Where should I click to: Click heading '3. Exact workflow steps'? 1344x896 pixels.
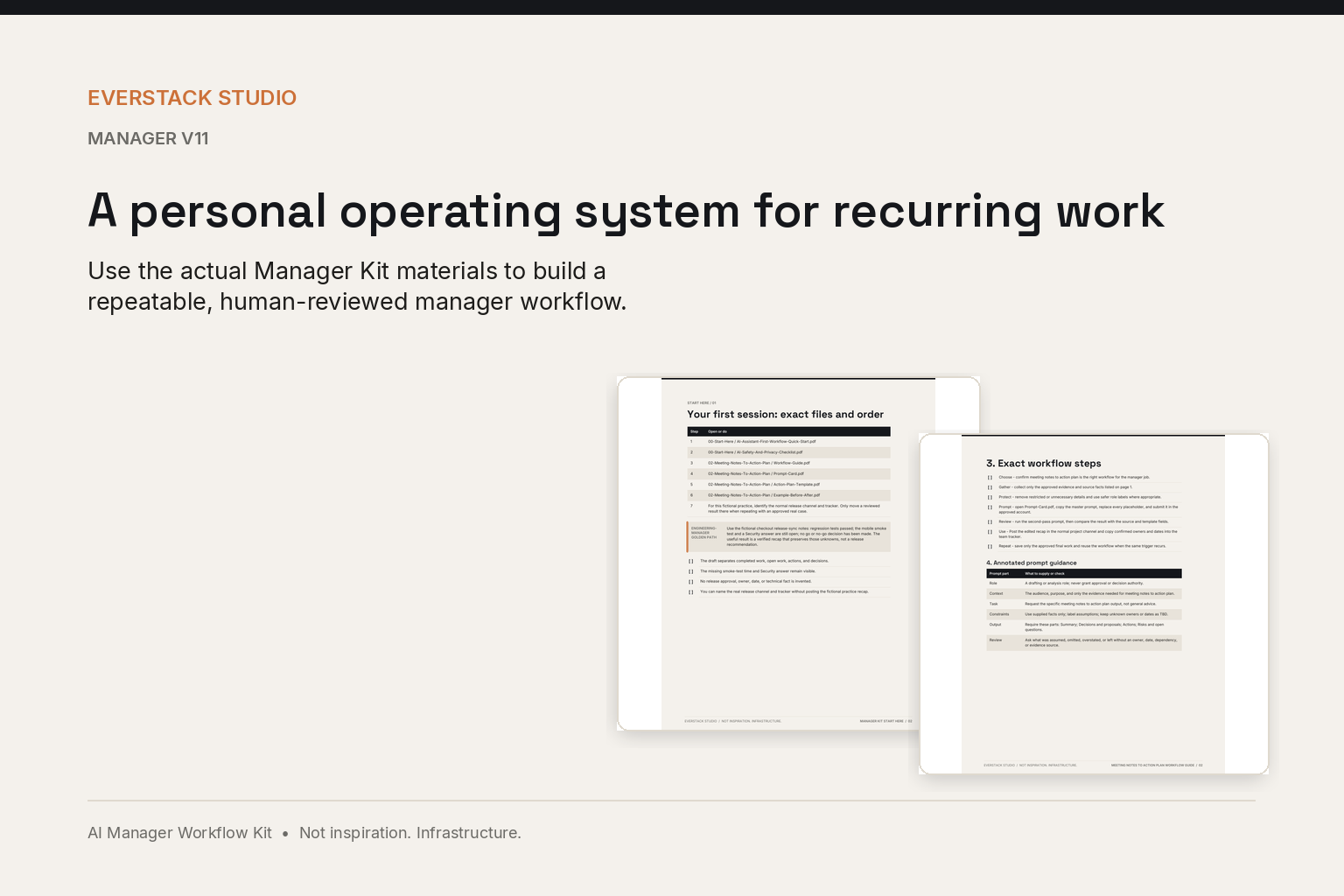pos(1043,464)
